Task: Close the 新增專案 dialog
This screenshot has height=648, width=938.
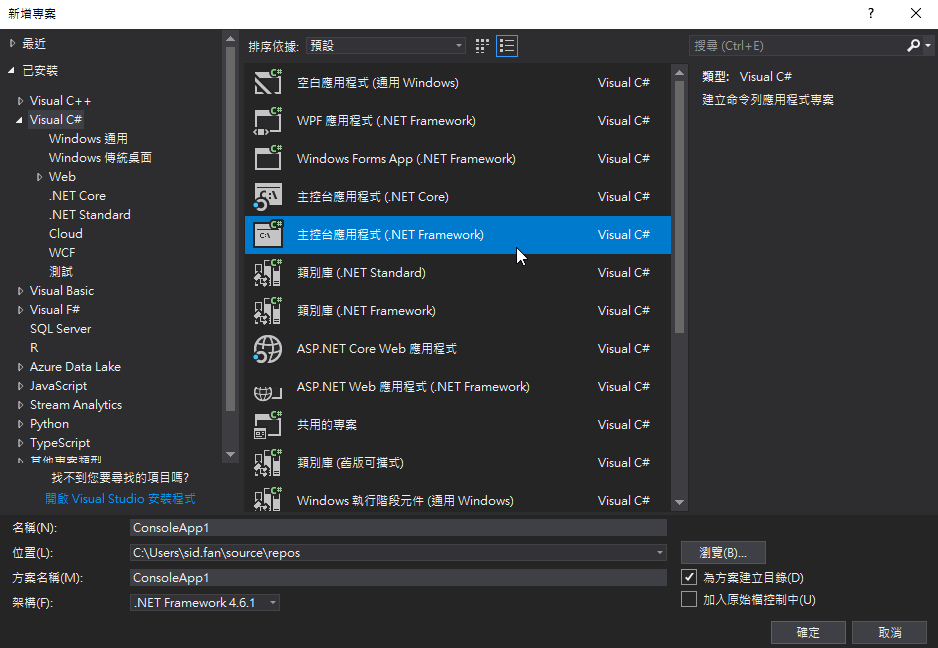Action: (x=915, y=13)
